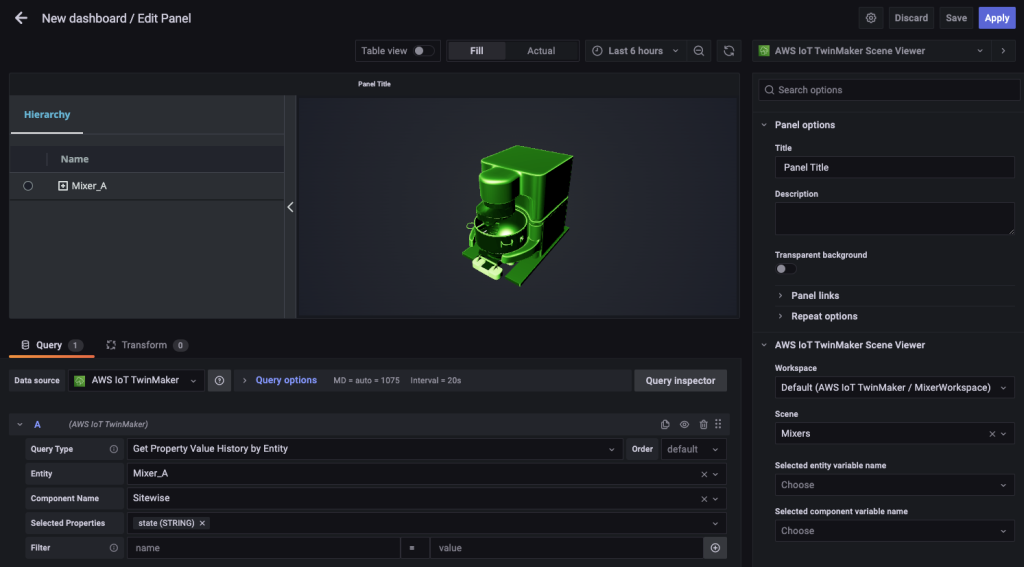Select the Hierarchy tab

click(x=47, y=115)
